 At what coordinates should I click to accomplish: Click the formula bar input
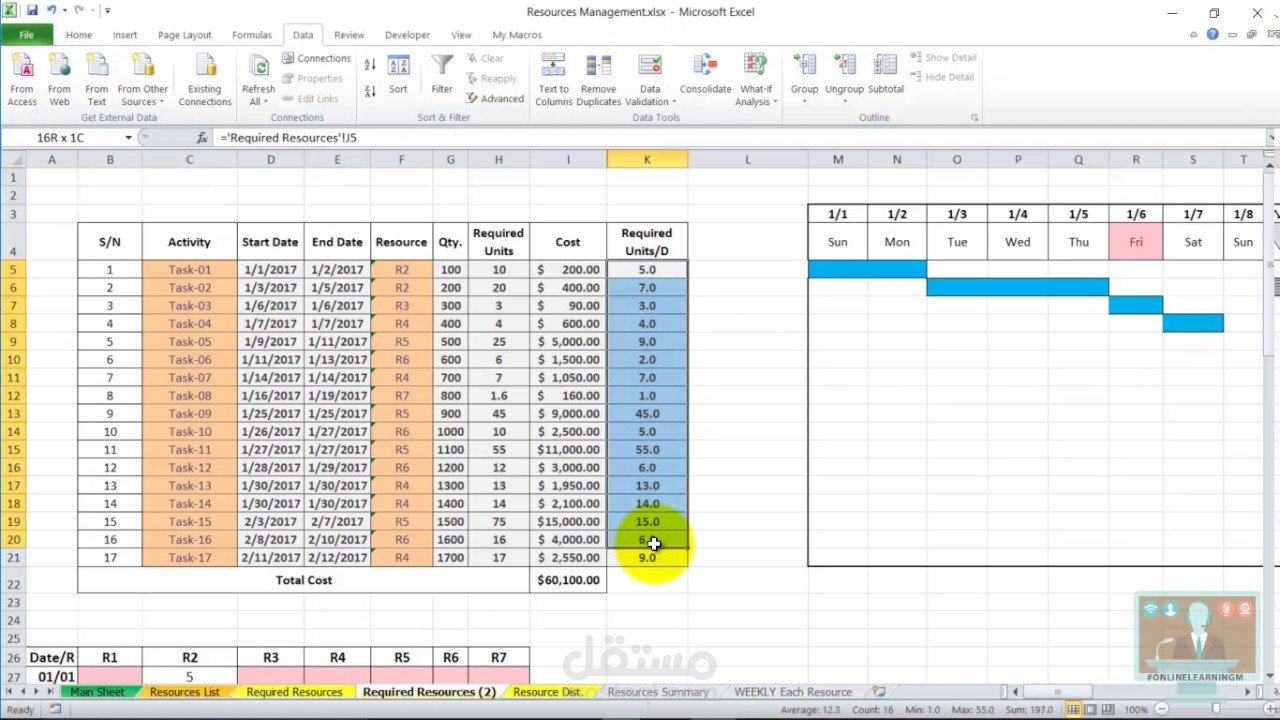point(740,137)
